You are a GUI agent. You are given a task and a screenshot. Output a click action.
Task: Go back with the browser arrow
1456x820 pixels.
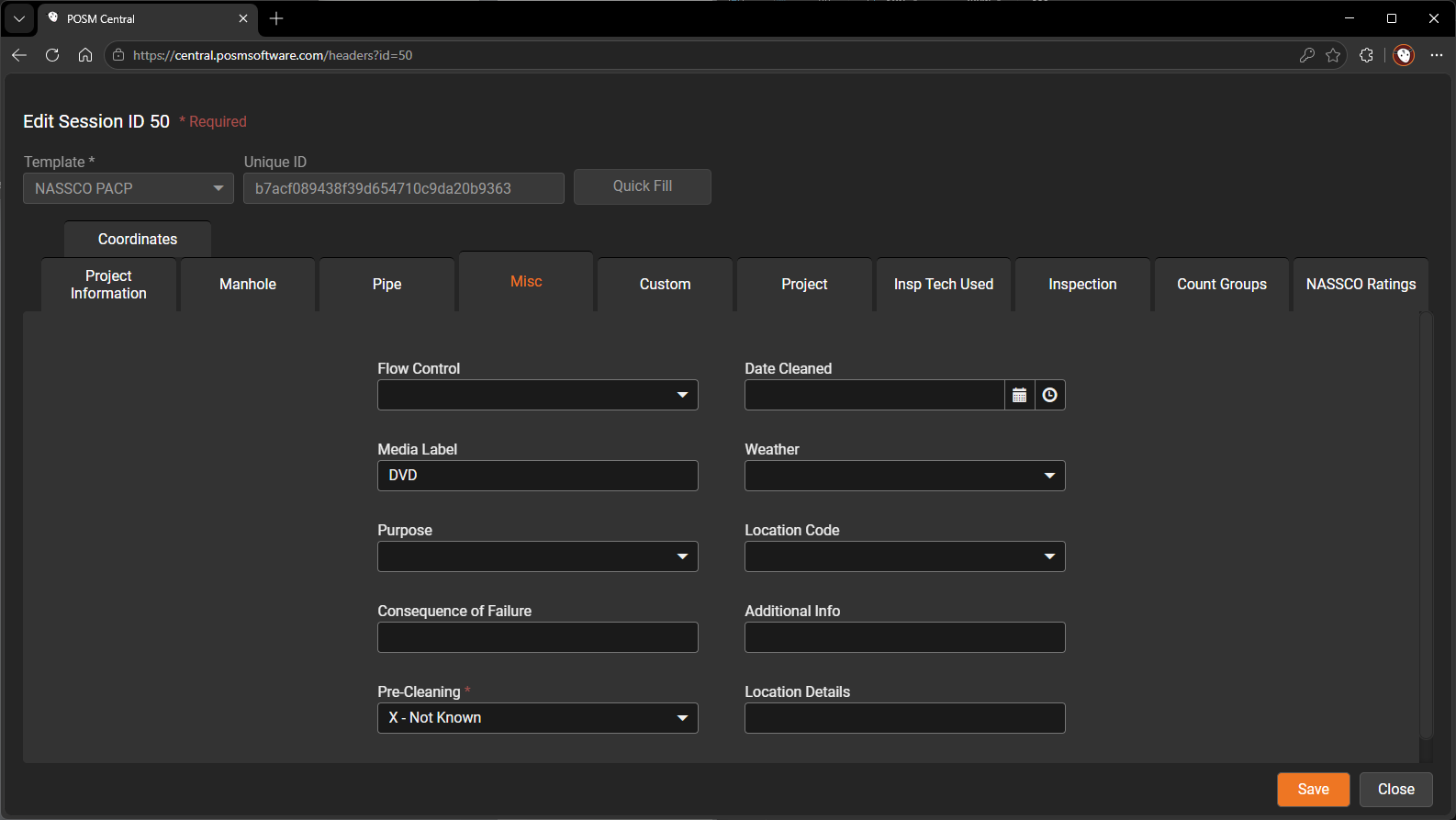click(19, 55)
